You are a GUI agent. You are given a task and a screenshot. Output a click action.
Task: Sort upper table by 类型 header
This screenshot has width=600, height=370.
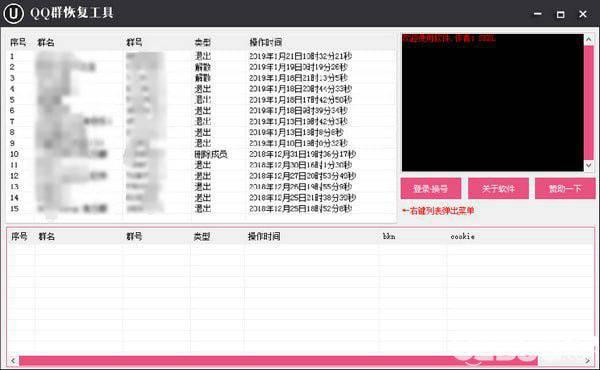(202, 42)
